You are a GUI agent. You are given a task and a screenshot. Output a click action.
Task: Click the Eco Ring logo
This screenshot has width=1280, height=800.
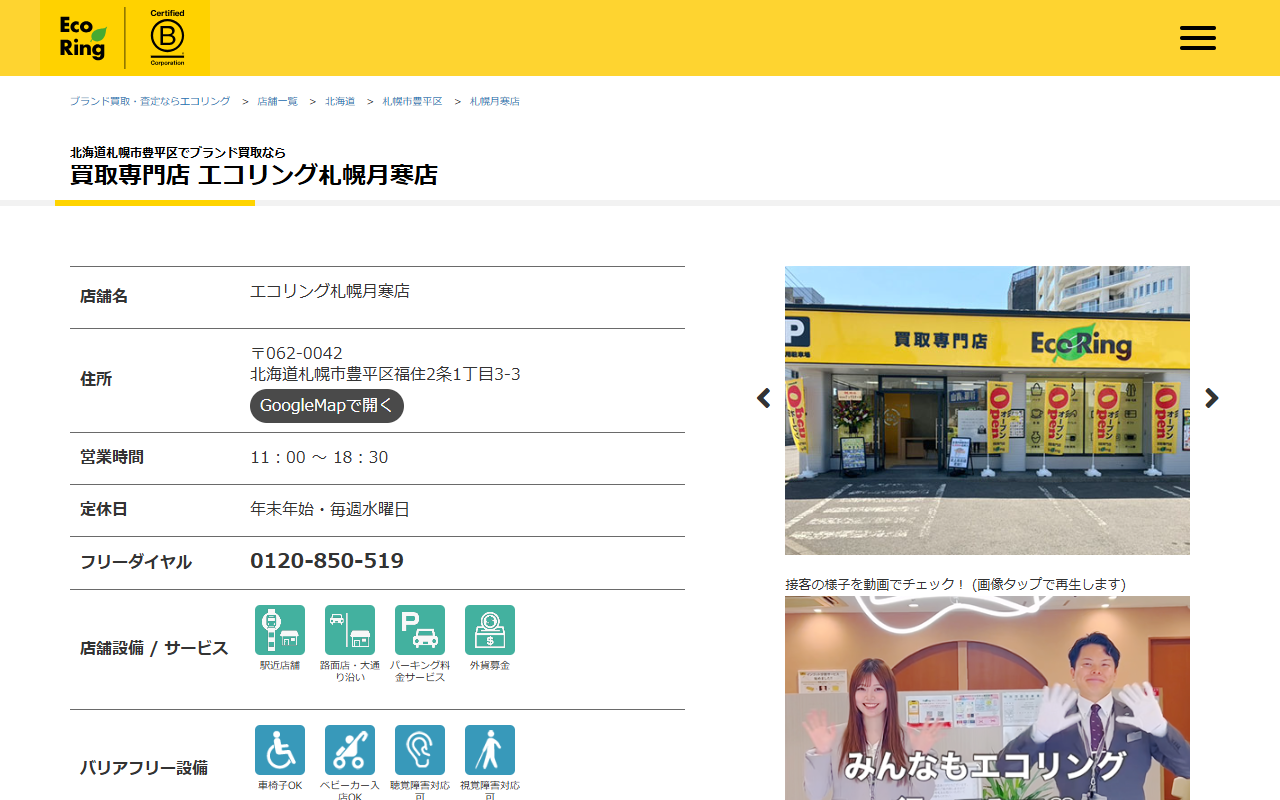coord(82,38)
